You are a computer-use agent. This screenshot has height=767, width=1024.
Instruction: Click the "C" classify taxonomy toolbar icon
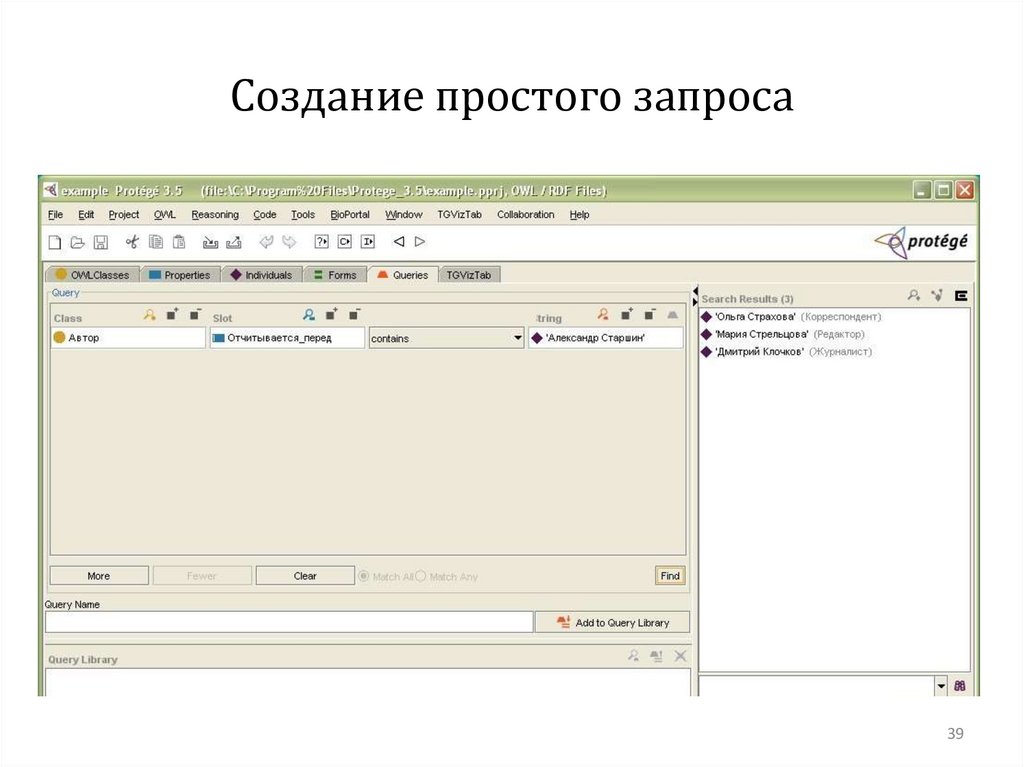344,242
